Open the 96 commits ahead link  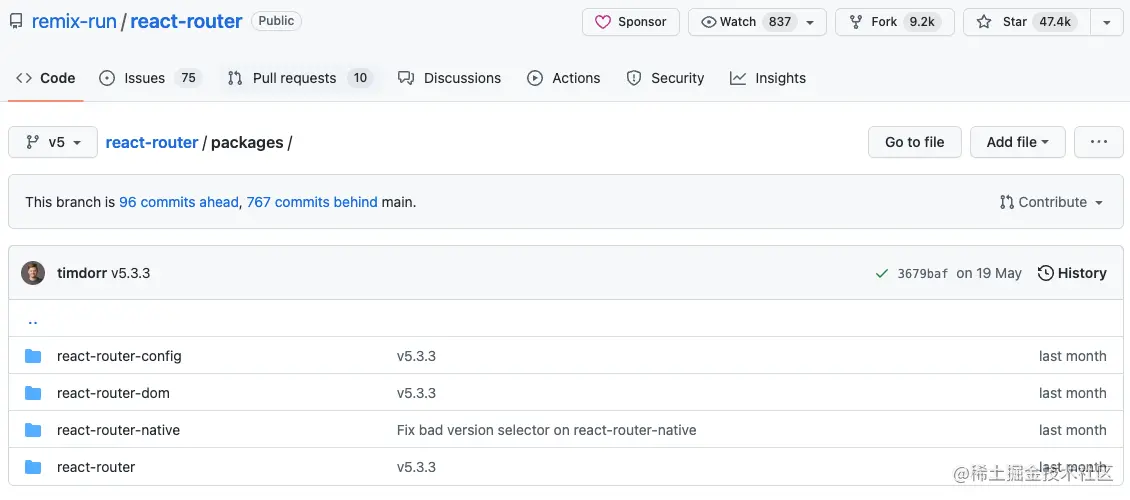click(179, 202)
